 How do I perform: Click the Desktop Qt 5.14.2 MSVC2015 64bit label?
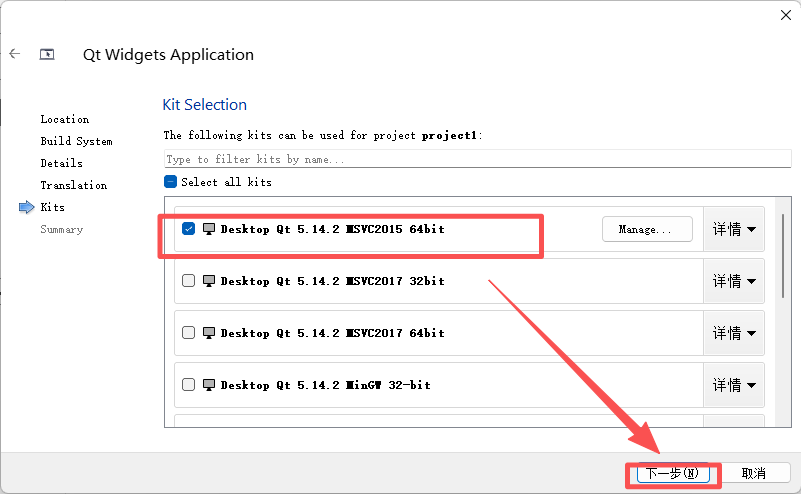pos(333,229)
